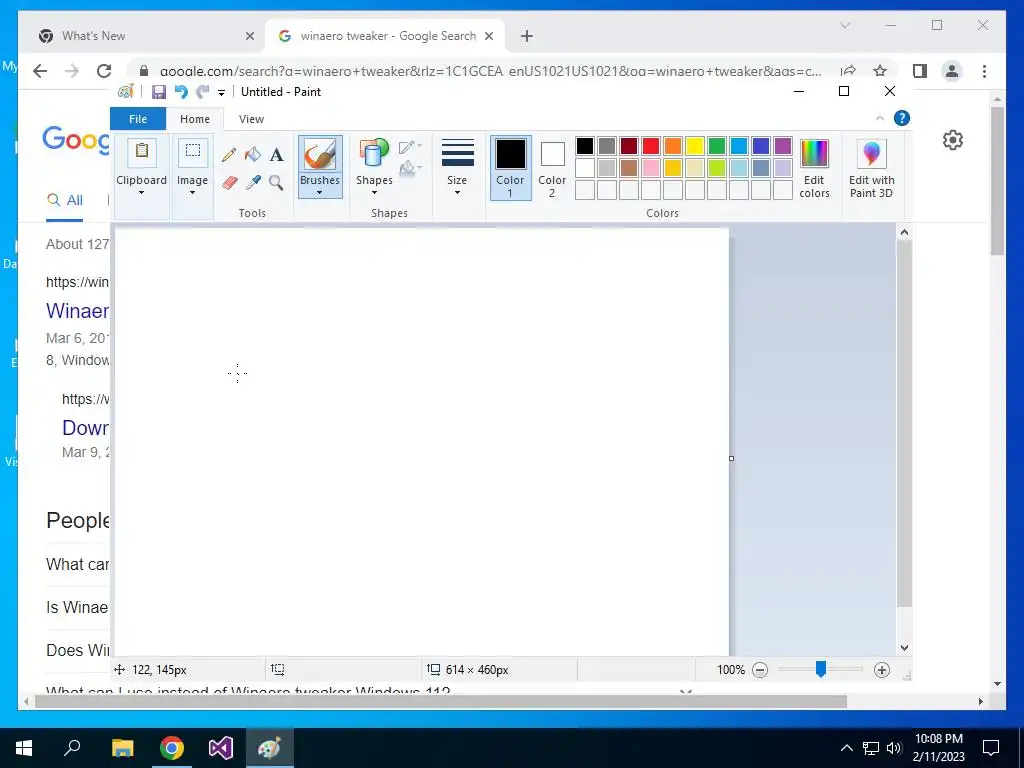Open taskbar Search magnifier
Viewport: 1024px width, 768px height.
coord(72,748)
